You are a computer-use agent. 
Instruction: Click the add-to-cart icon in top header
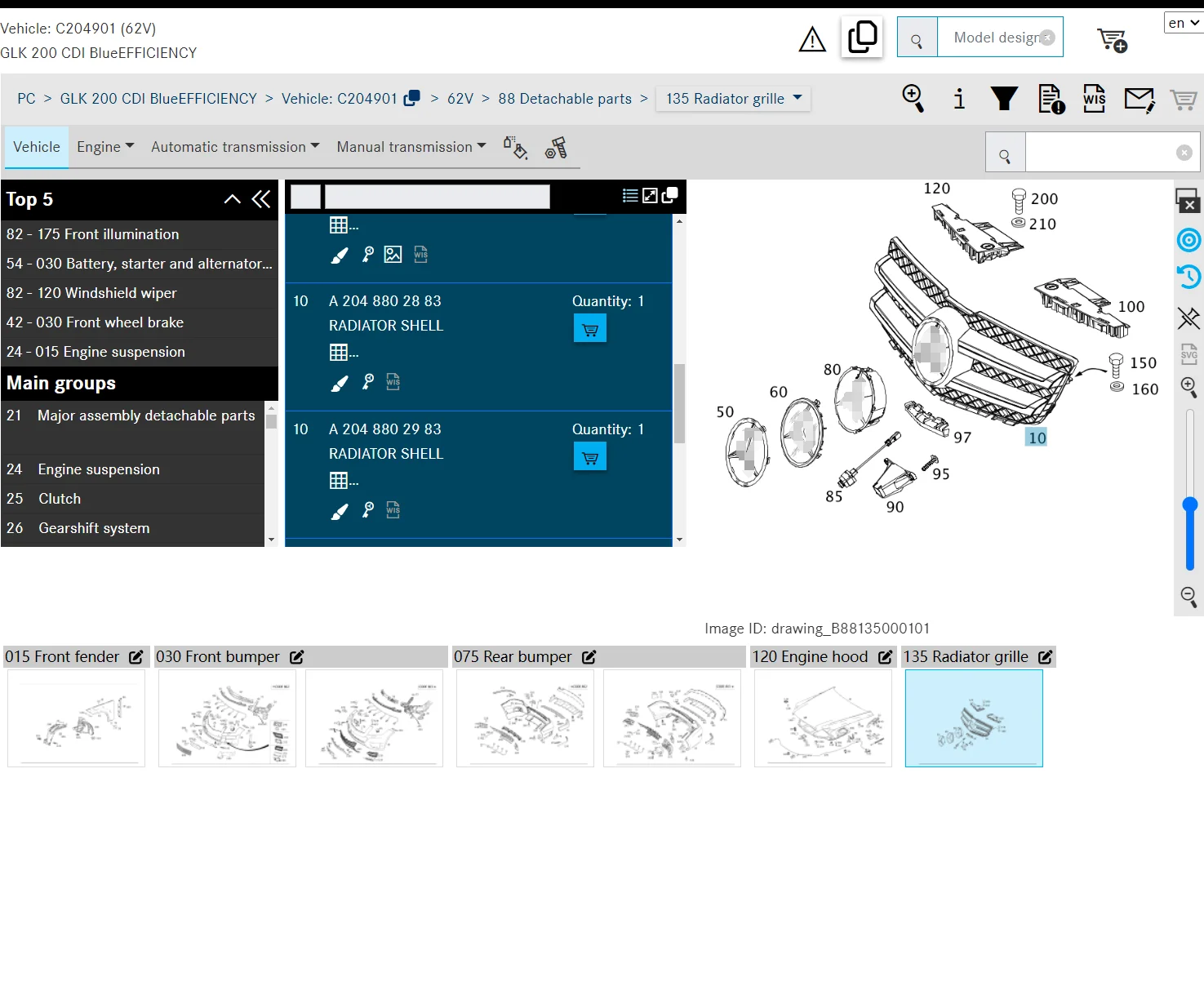(1112, 39)
